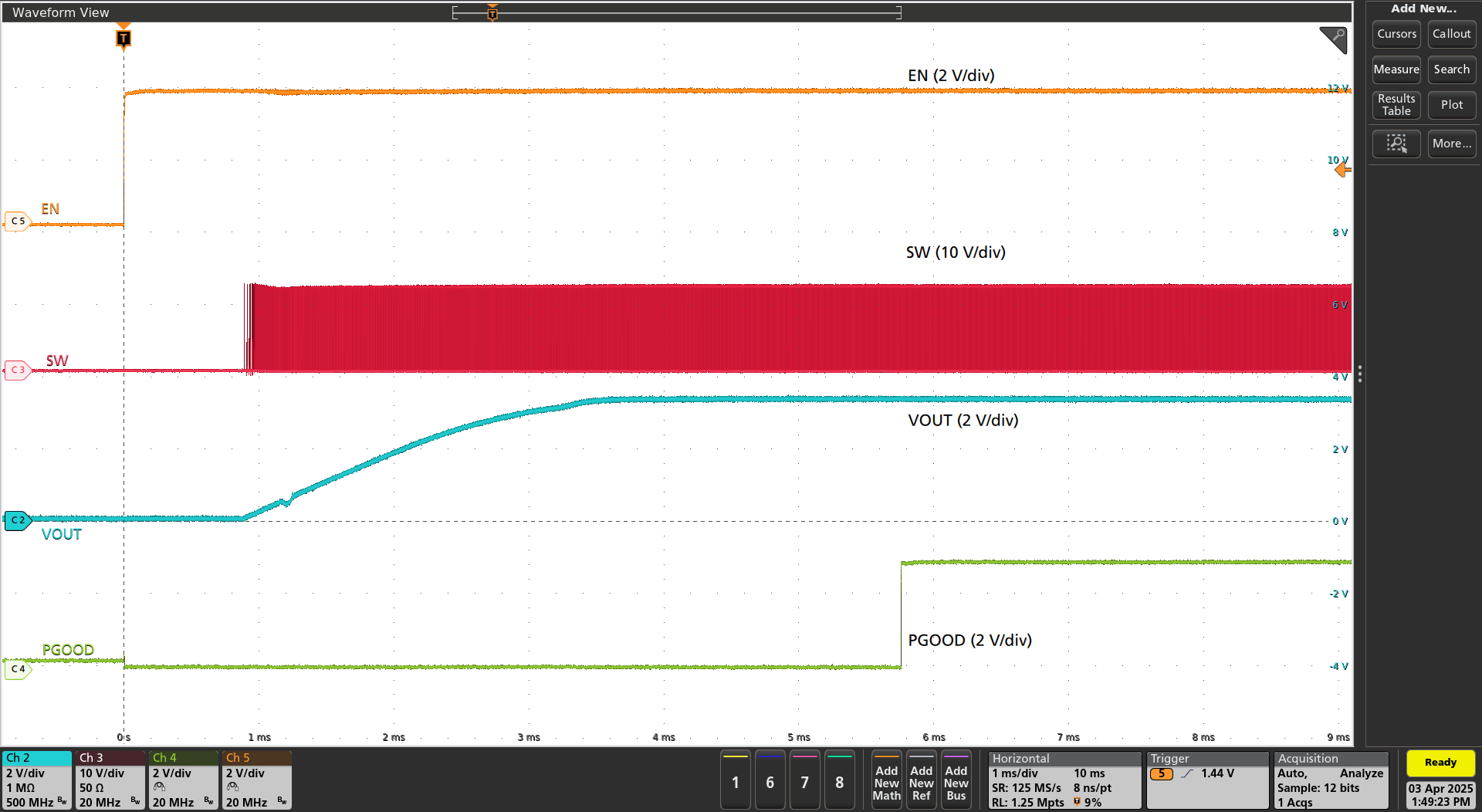Select the C2 VOUT channel handle
This screenshot has width=1482, height=812.
(x=17, y=520)
